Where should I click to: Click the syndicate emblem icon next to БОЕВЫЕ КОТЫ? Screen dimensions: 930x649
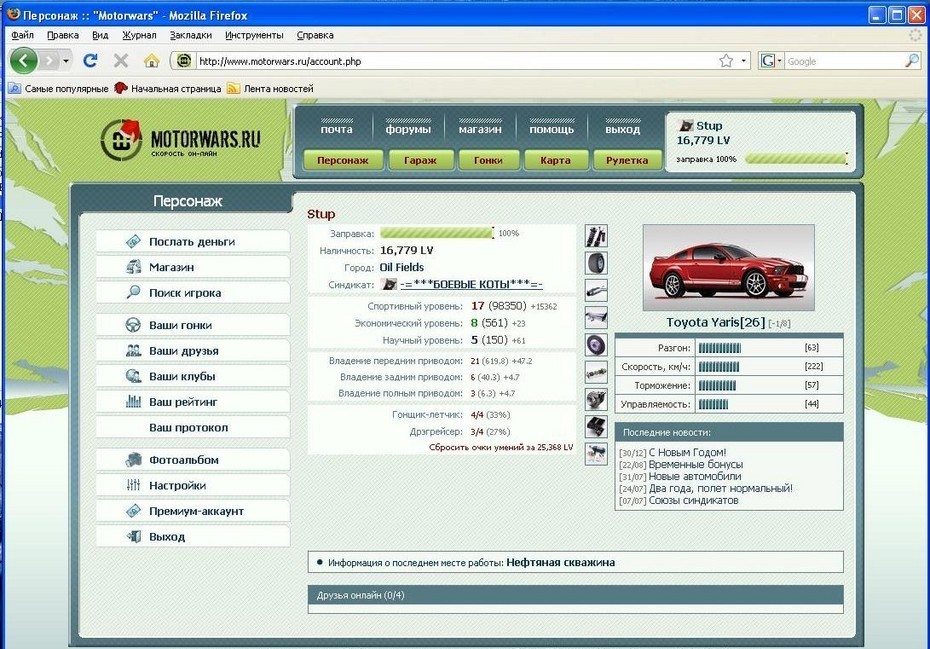tap(389, 284)
